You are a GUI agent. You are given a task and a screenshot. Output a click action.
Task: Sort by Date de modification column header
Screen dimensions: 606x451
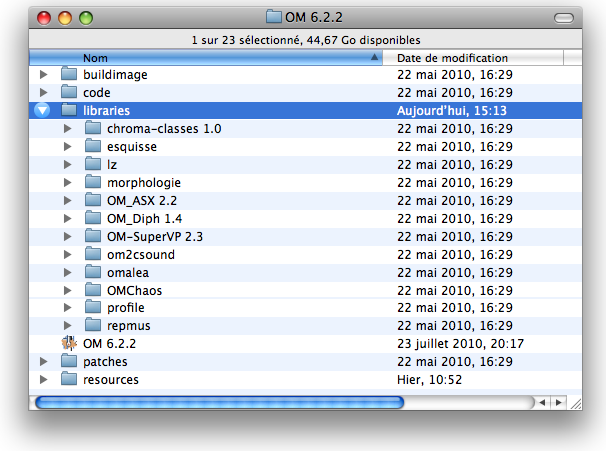pyautogui.click(x=473, y=58)
